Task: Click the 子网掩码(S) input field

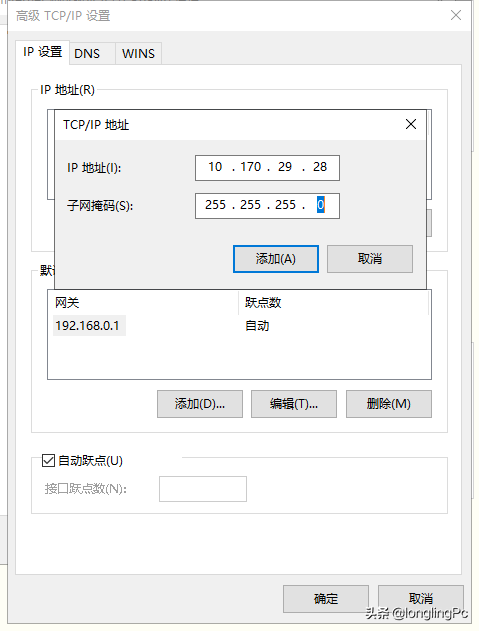Action: click(267, 206)
